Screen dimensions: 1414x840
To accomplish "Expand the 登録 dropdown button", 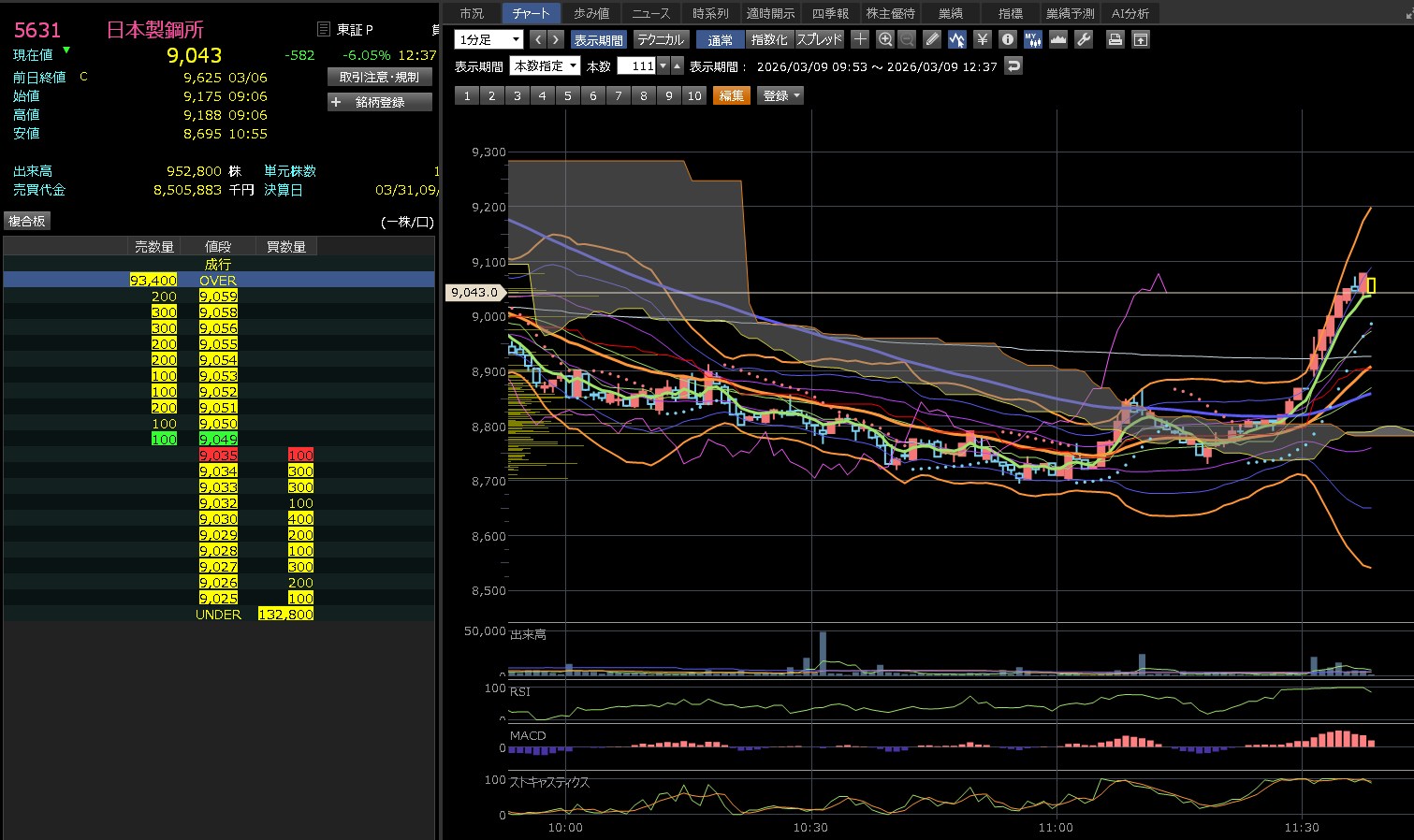I will [x=781, y=95].
